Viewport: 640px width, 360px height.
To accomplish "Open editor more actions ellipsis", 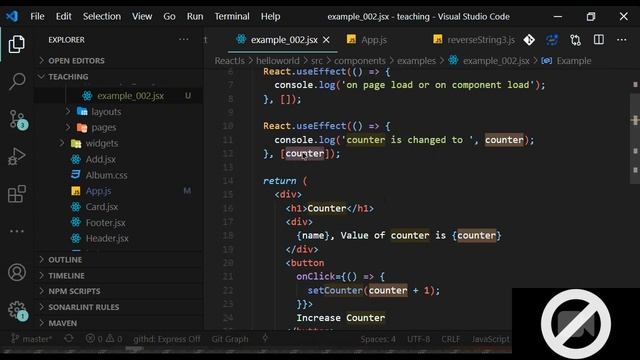I will tap(622, 40).
